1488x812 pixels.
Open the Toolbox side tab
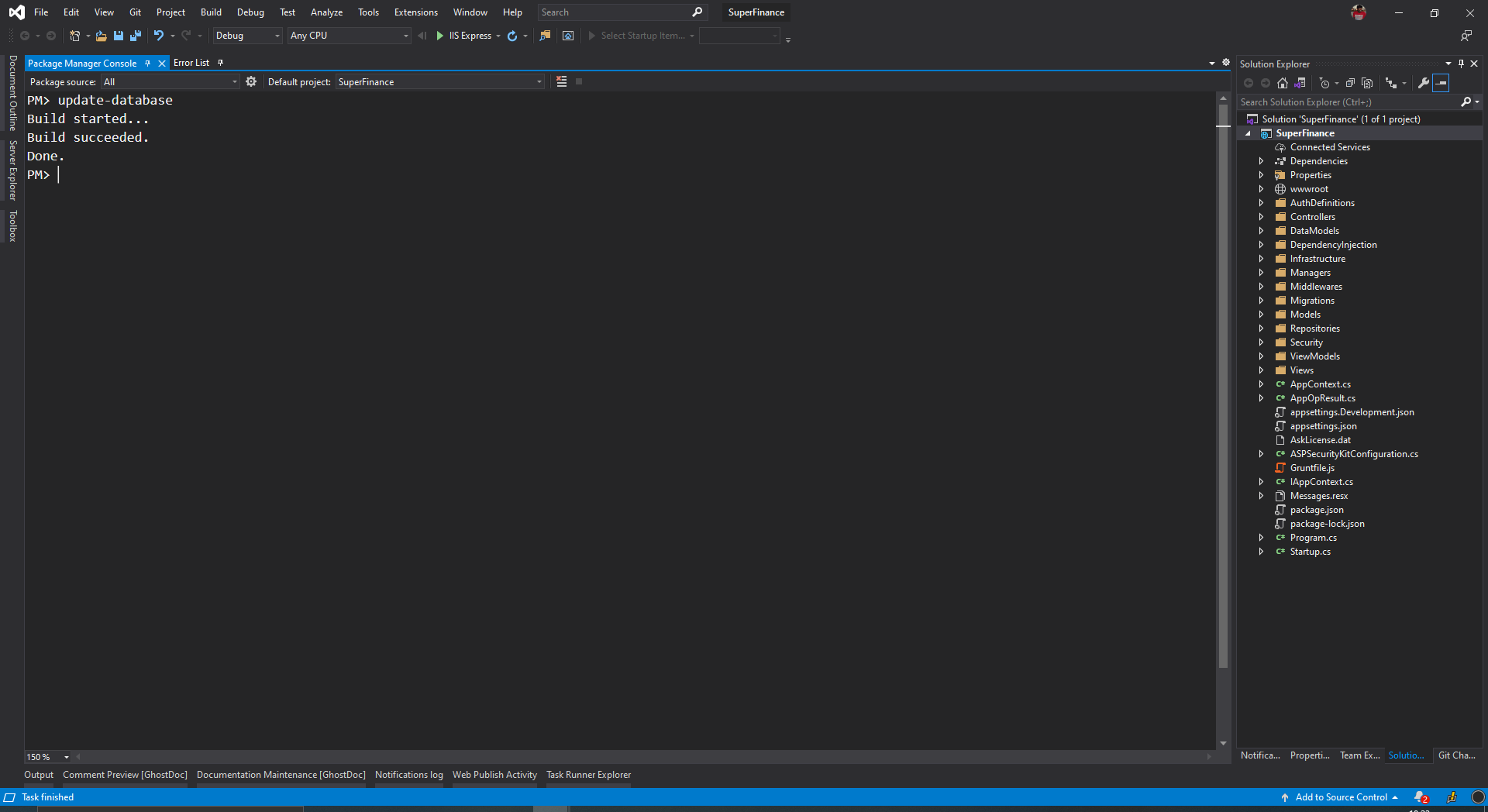12,225
